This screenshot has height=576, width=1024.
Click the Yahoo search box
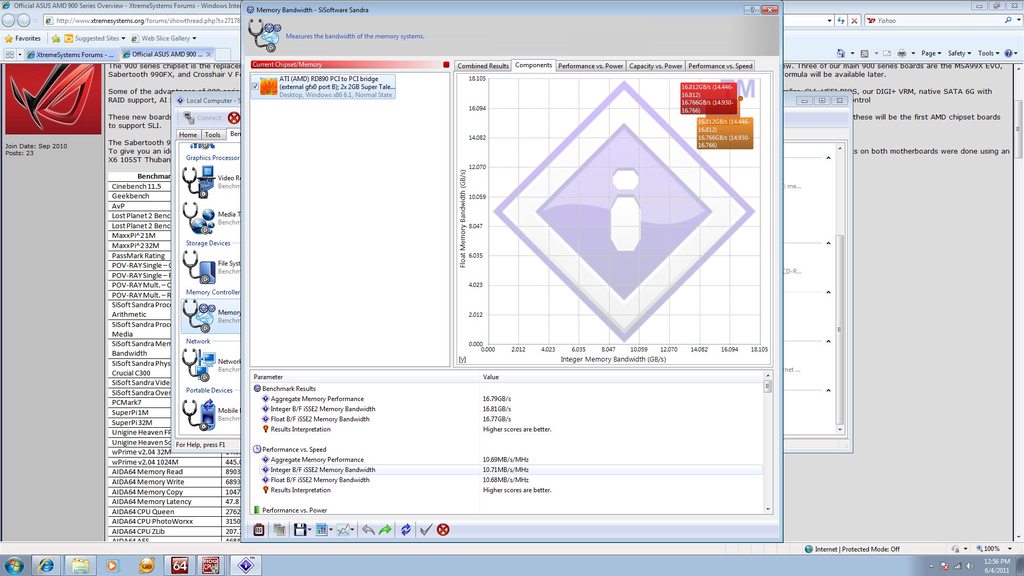pos(937,20)
